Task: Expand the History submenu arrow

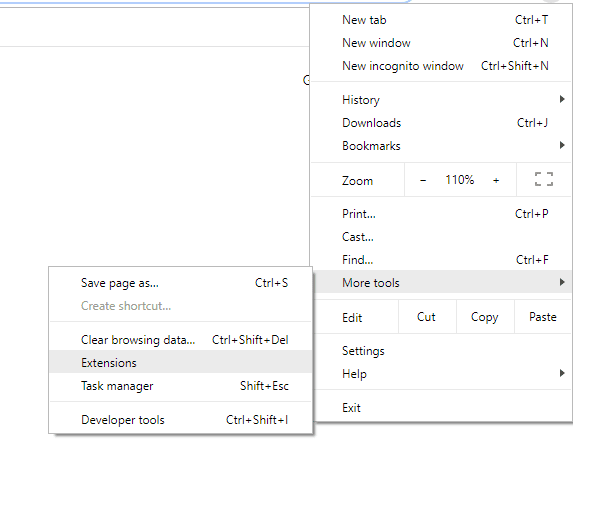Action: click(562, 99)
